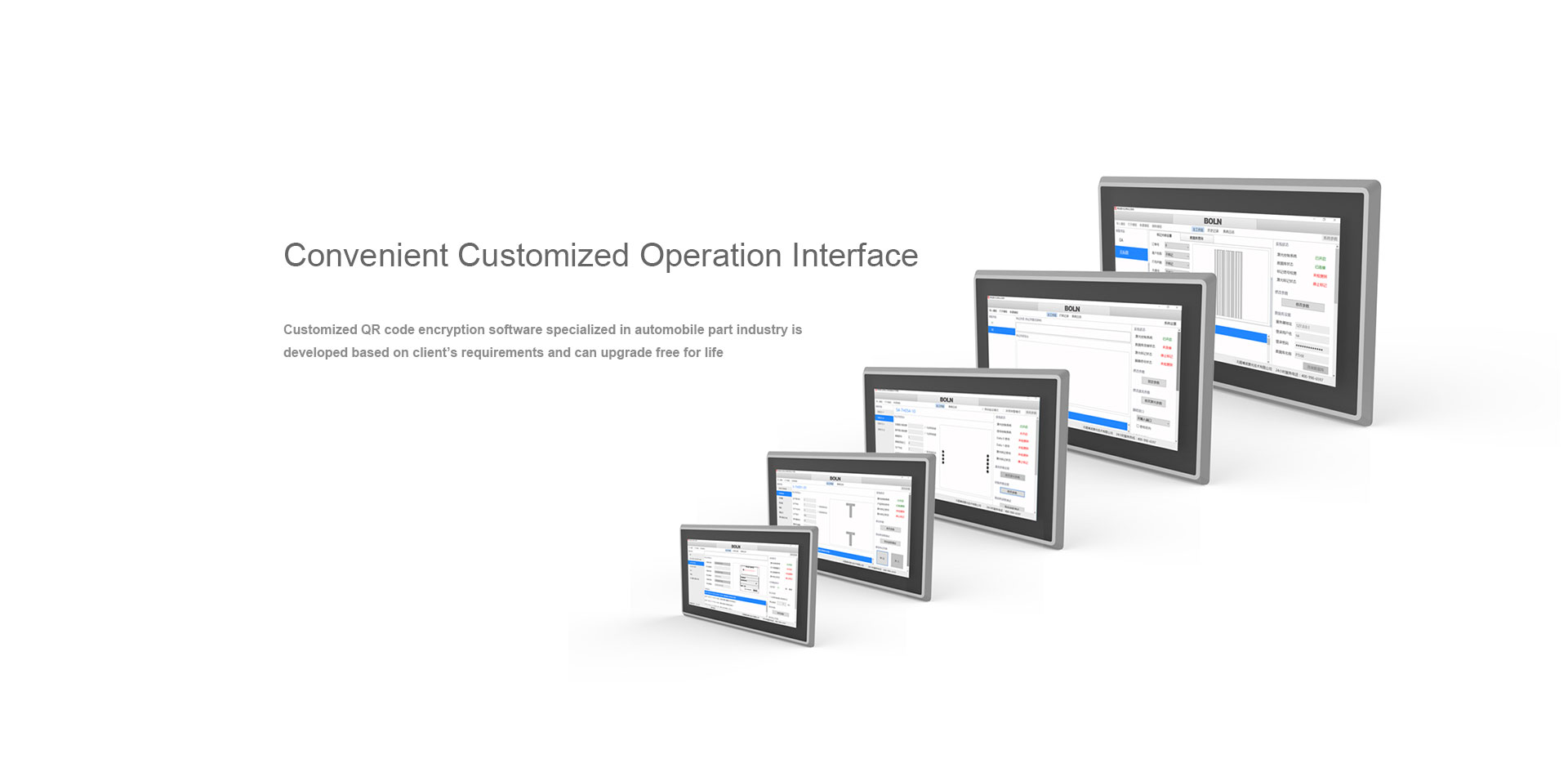Select the highlighted tab under the largest monitor's logo
This screenshot has height=768, width=1568.
tap(1197, 230)
